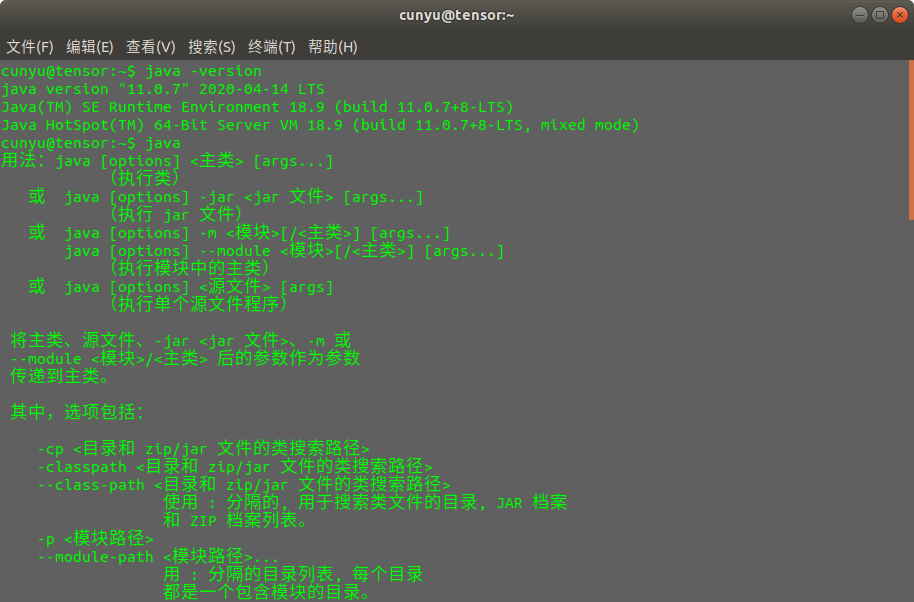Maximize the terminal window
The width and height of the screenshot is (914, 602).
pyautogui.click(x=879, y=15)
